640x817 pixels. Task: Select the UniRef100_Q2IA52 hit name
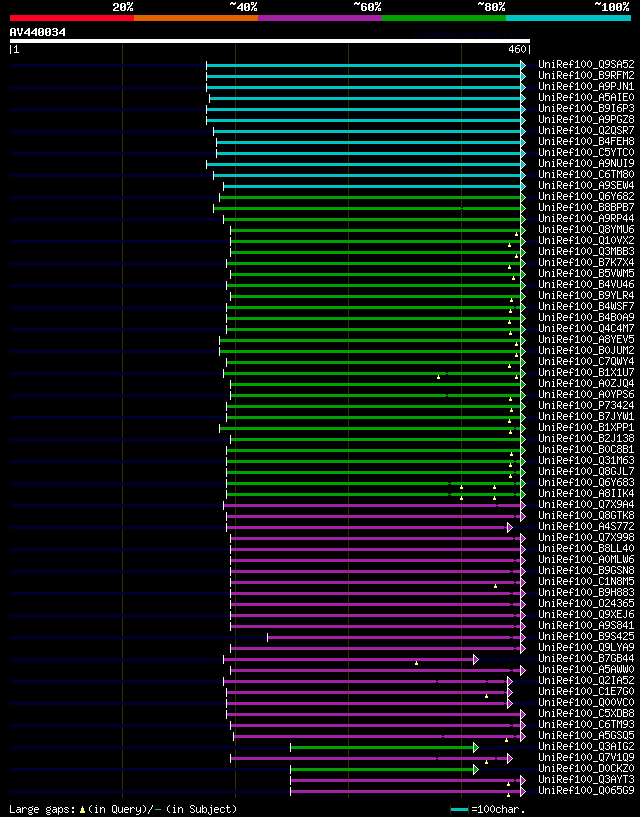(x=586, y=680)
